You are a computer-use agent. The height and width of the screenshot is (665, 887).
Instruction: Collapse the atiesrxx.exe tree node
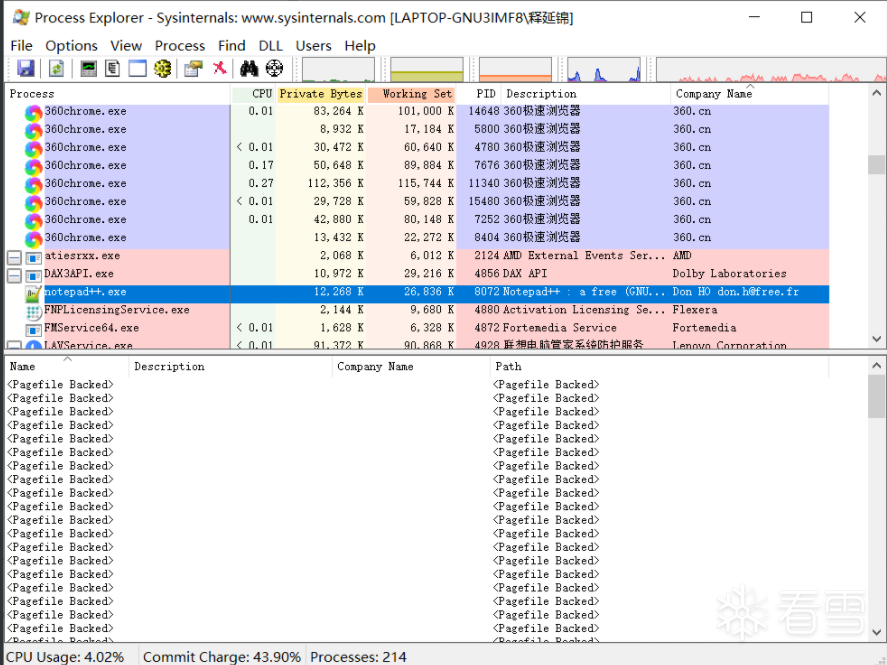click(x=14, y=258)
